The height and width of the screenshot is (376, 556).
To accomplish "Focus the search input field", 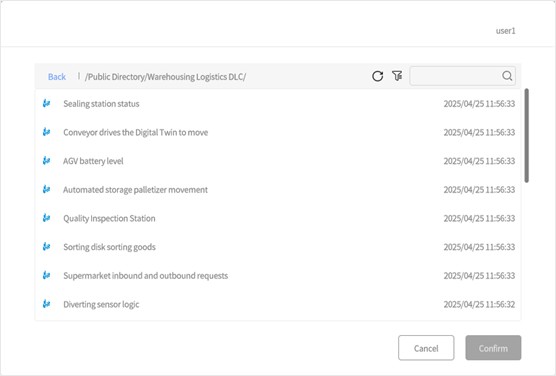I will pyautogui.click(x=456, y=76).
